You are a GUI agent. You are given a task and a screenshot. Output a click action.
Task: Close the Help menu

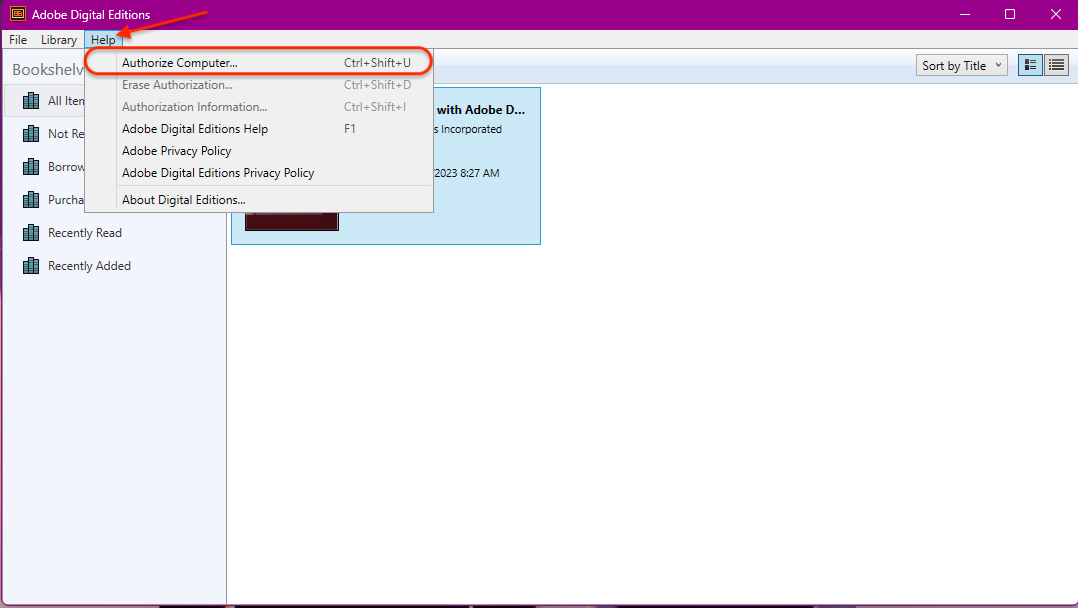coord(103,40)
